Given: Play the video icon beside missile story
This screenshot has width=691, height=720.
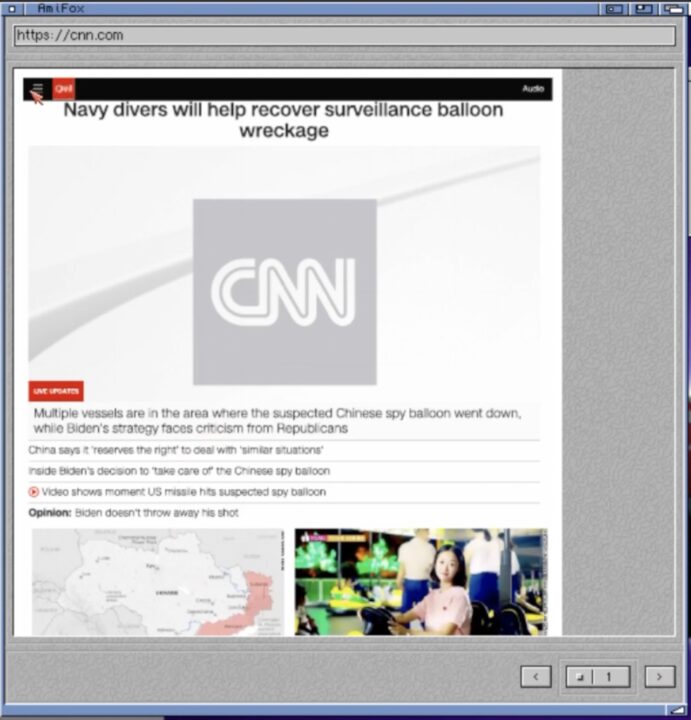Looking at the screenshot, I should (x=34, y=492).
